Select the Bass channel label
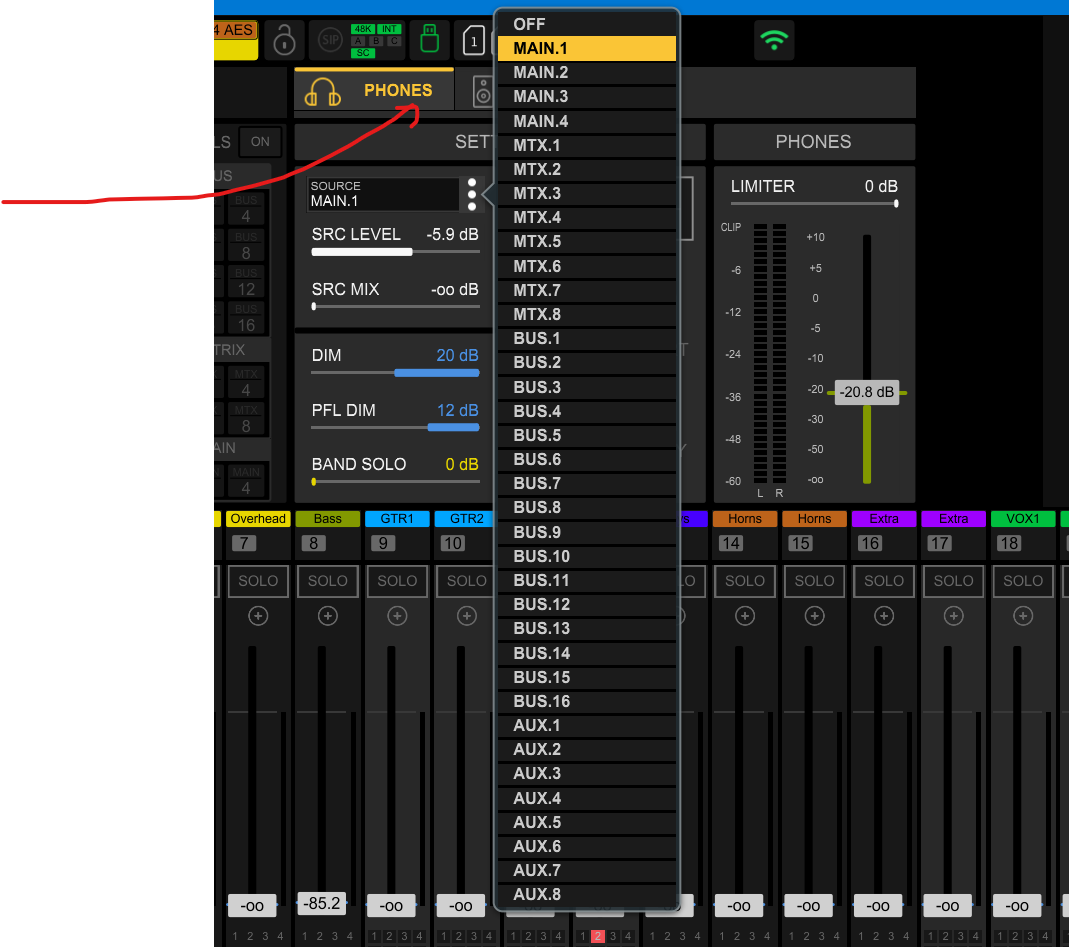 click(x=327, y=519)
